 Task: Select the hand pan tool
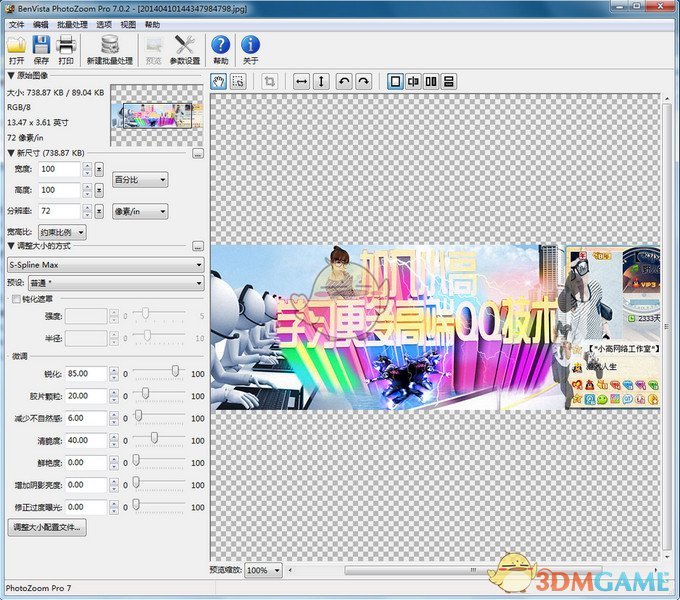tap(219, 82)
